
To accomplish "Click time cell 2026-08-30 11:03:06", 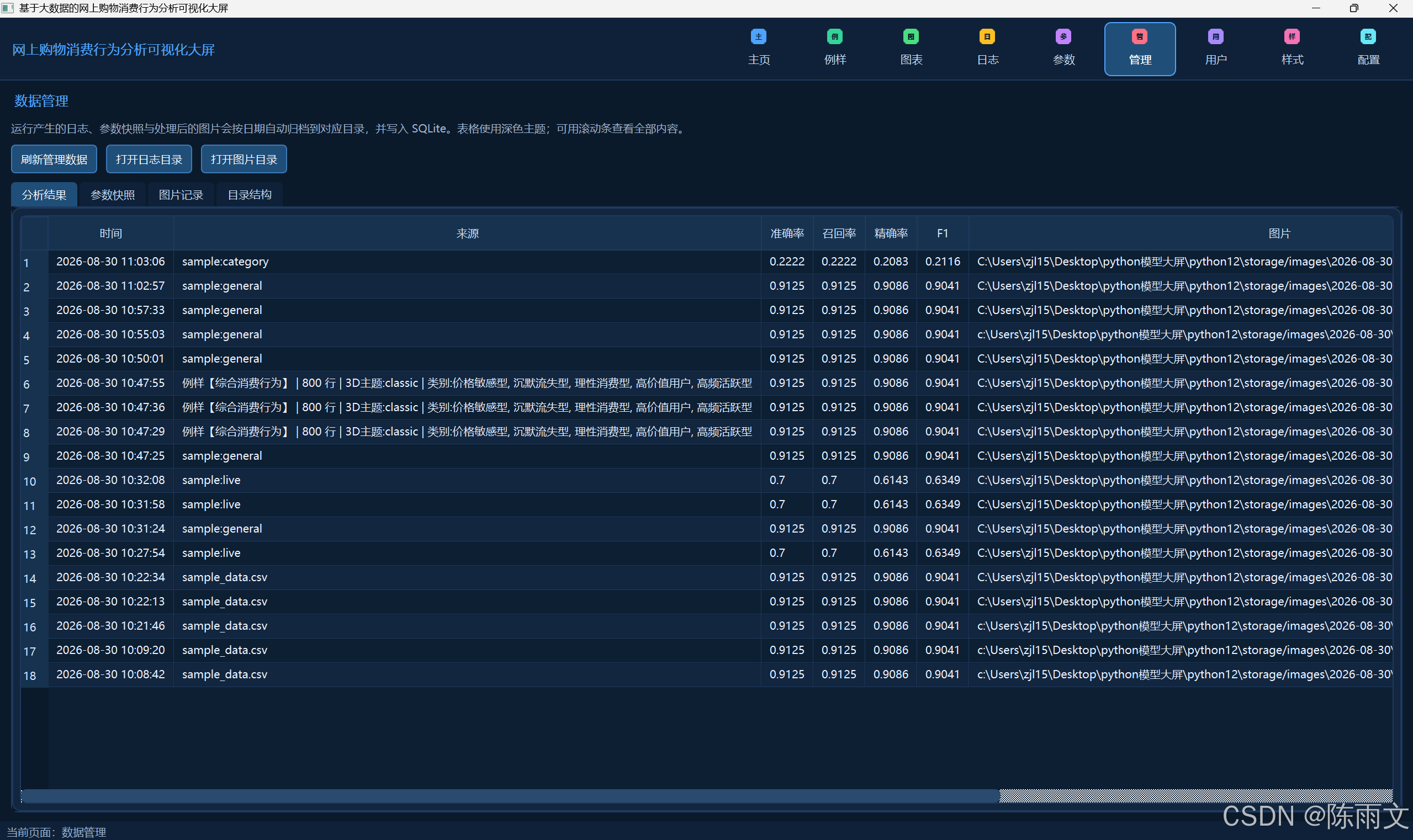I will [x=110, y=262].
